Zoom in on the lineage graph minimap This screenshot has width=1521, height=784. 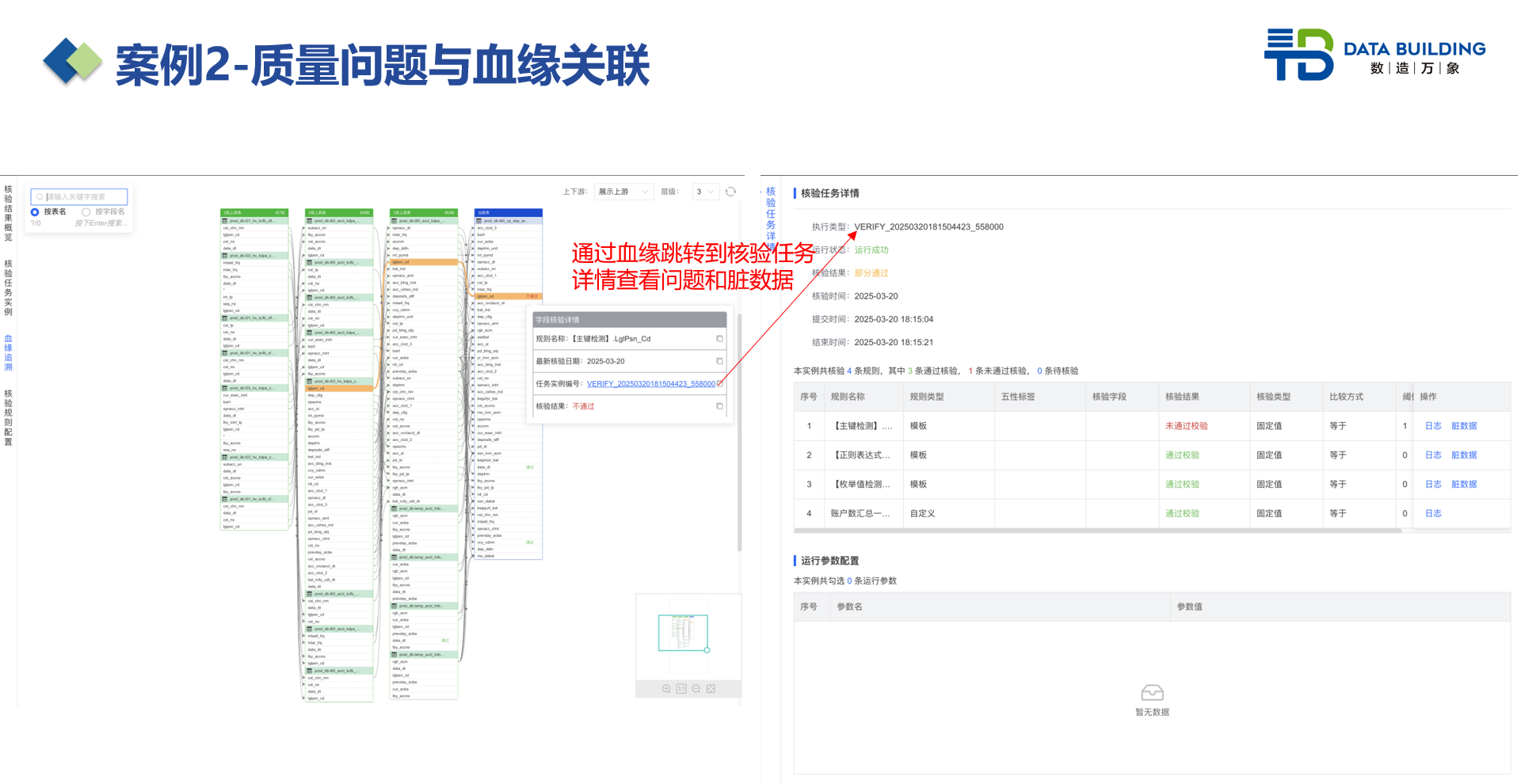point(666,689)
